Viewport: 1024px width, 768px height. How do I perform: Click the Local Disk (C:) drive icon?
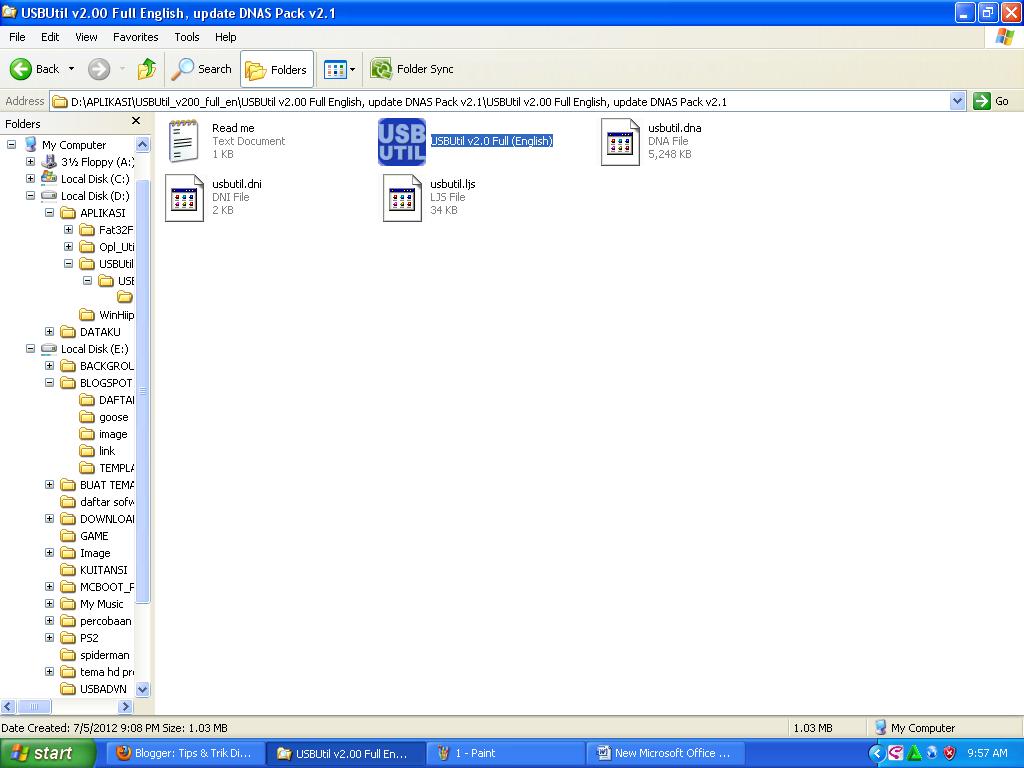tap(49, 178)
